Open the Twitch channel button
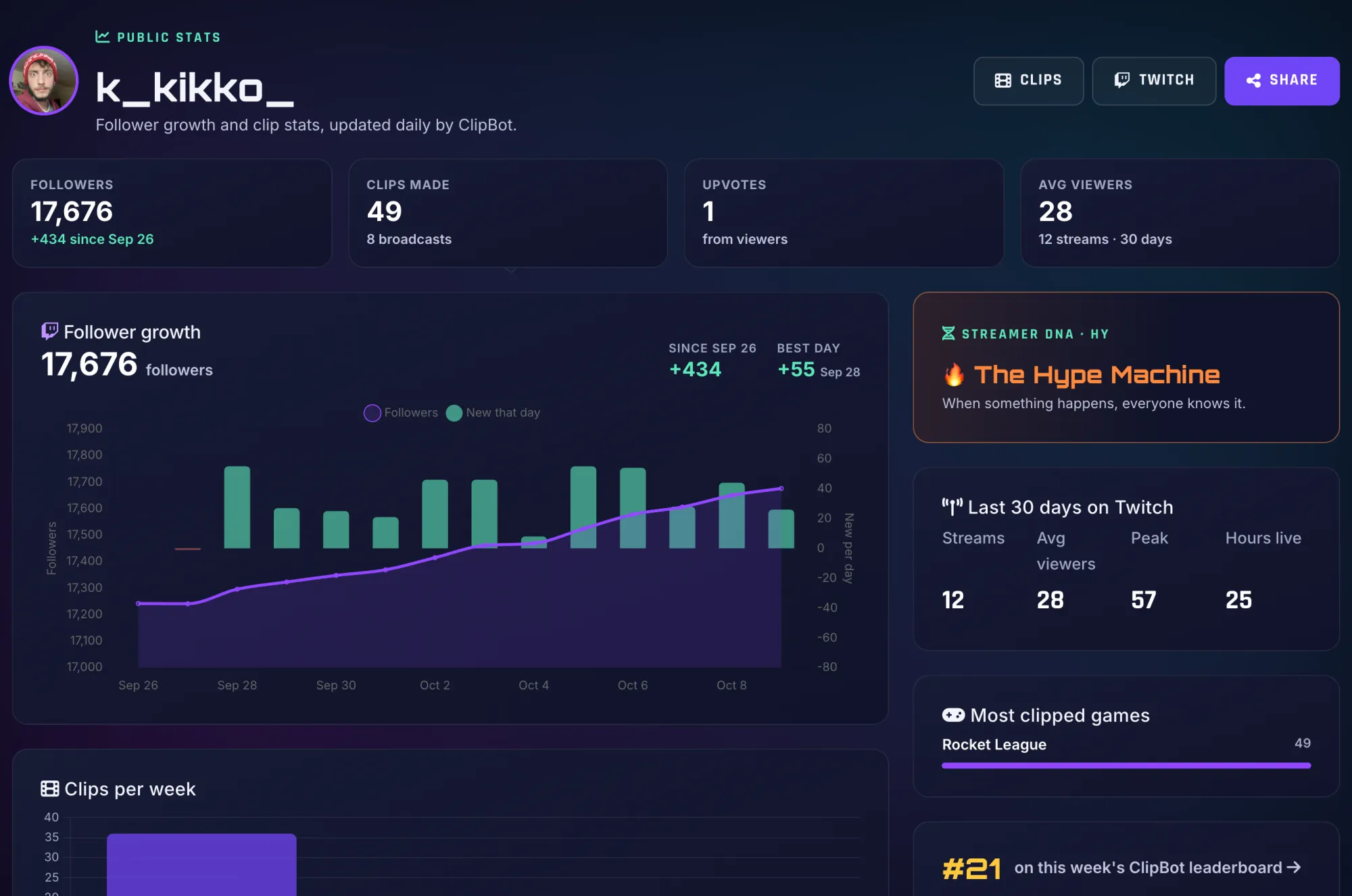 point(1154,80)
